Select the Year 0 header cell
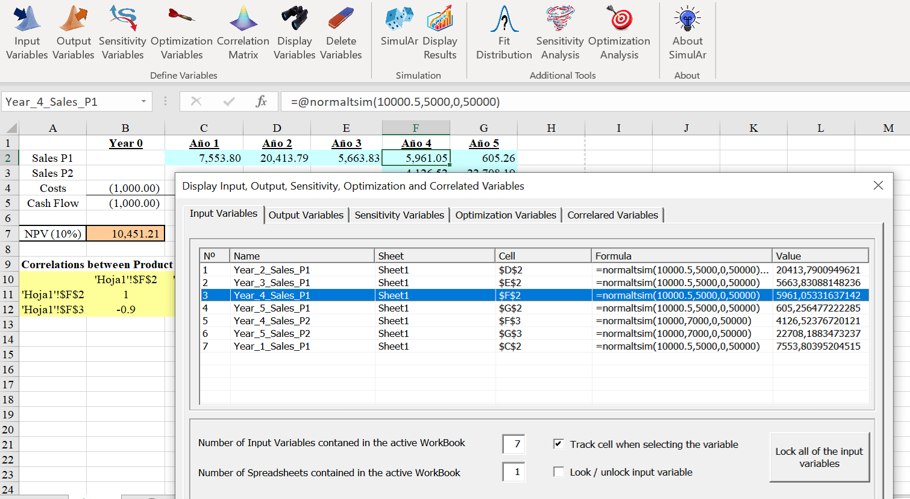 [125, 143]
